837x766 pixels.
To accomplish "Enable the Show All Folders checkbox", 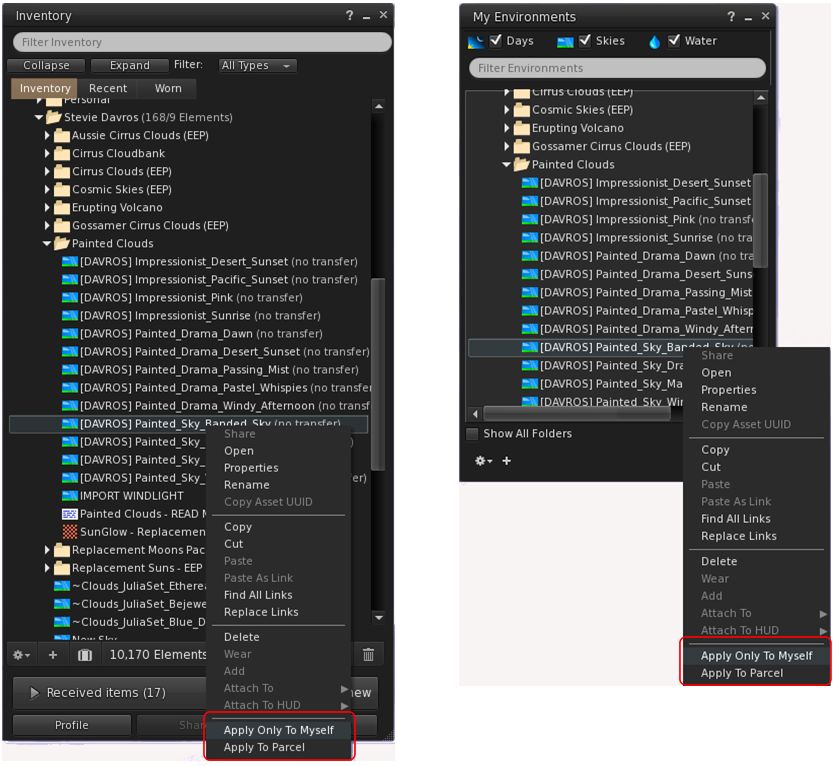I will [x=473, y=434].
